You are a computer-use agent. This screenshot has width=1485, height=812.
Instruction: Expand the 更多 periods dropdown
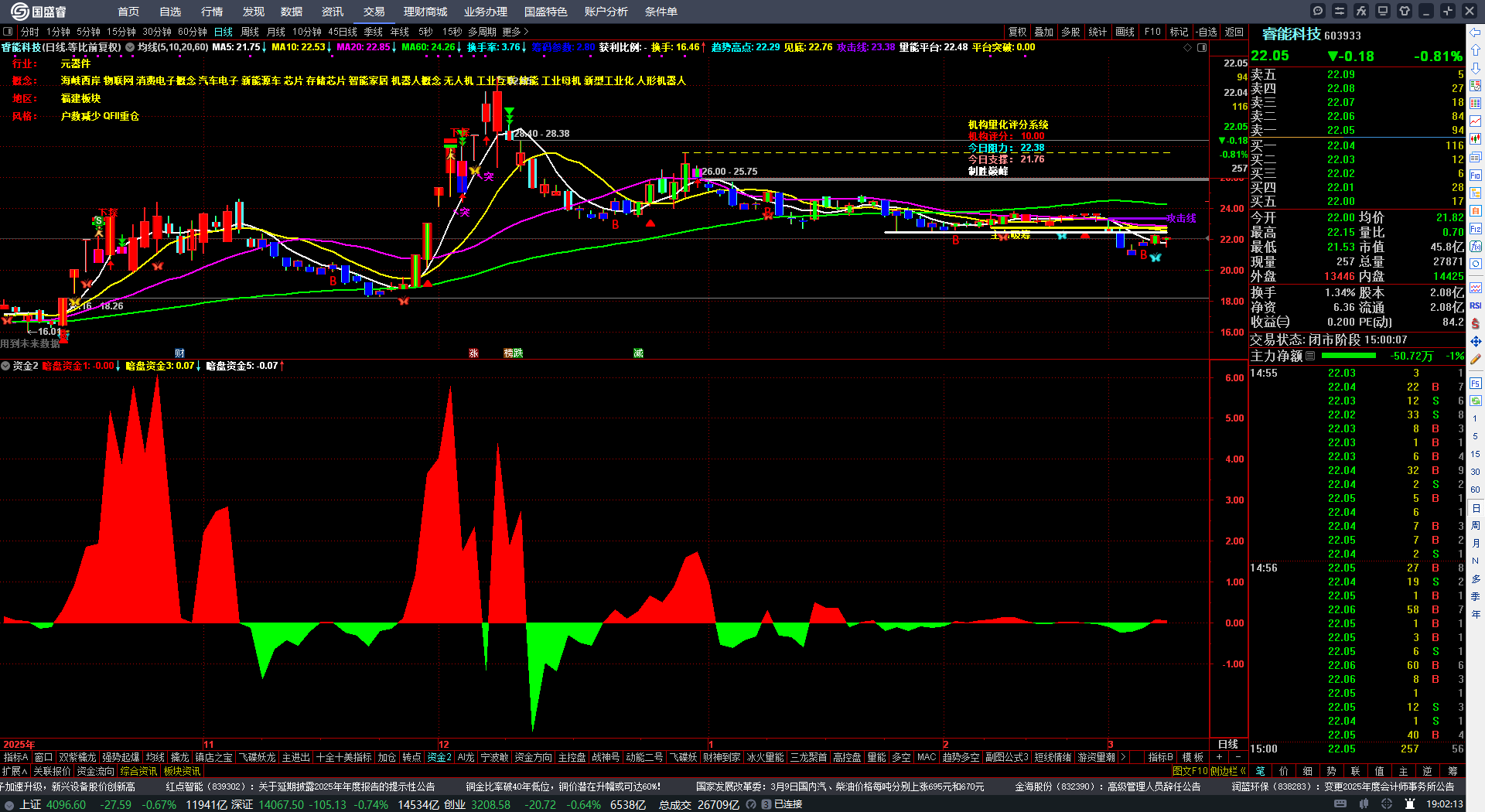(x=516, y=32)
